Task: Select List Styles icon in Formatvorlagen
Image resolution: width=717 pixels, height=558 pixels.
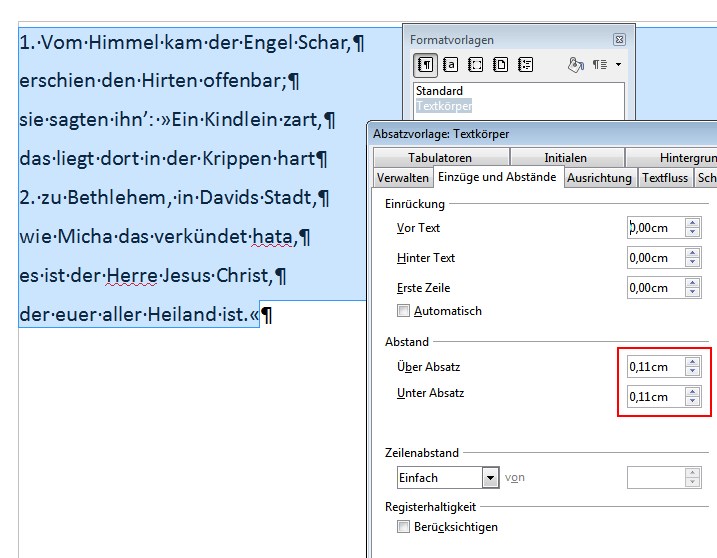Action: coord(525,64)
